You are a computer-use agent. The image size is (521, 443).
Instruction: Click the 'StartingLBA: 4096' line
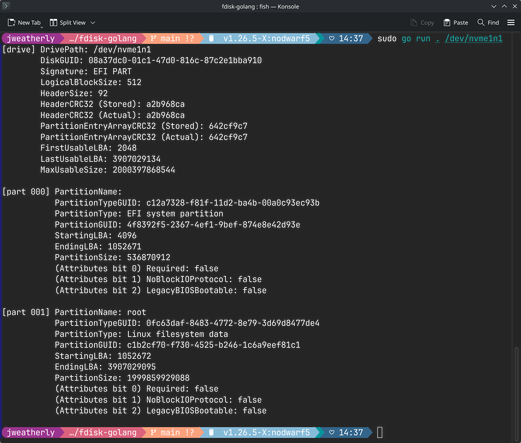click(96, 236)
